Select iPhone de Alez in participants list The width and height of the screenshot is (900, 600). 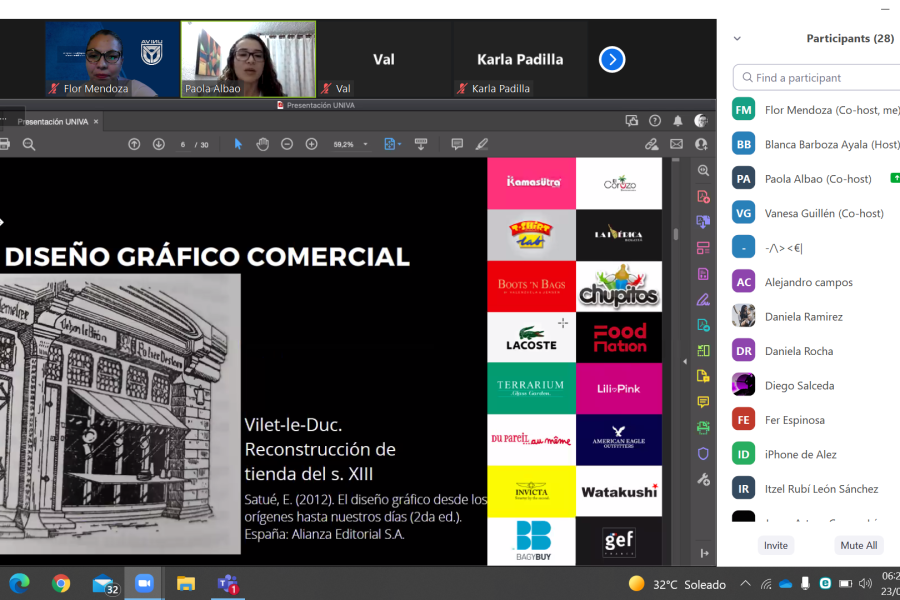(x=816, y=455)
